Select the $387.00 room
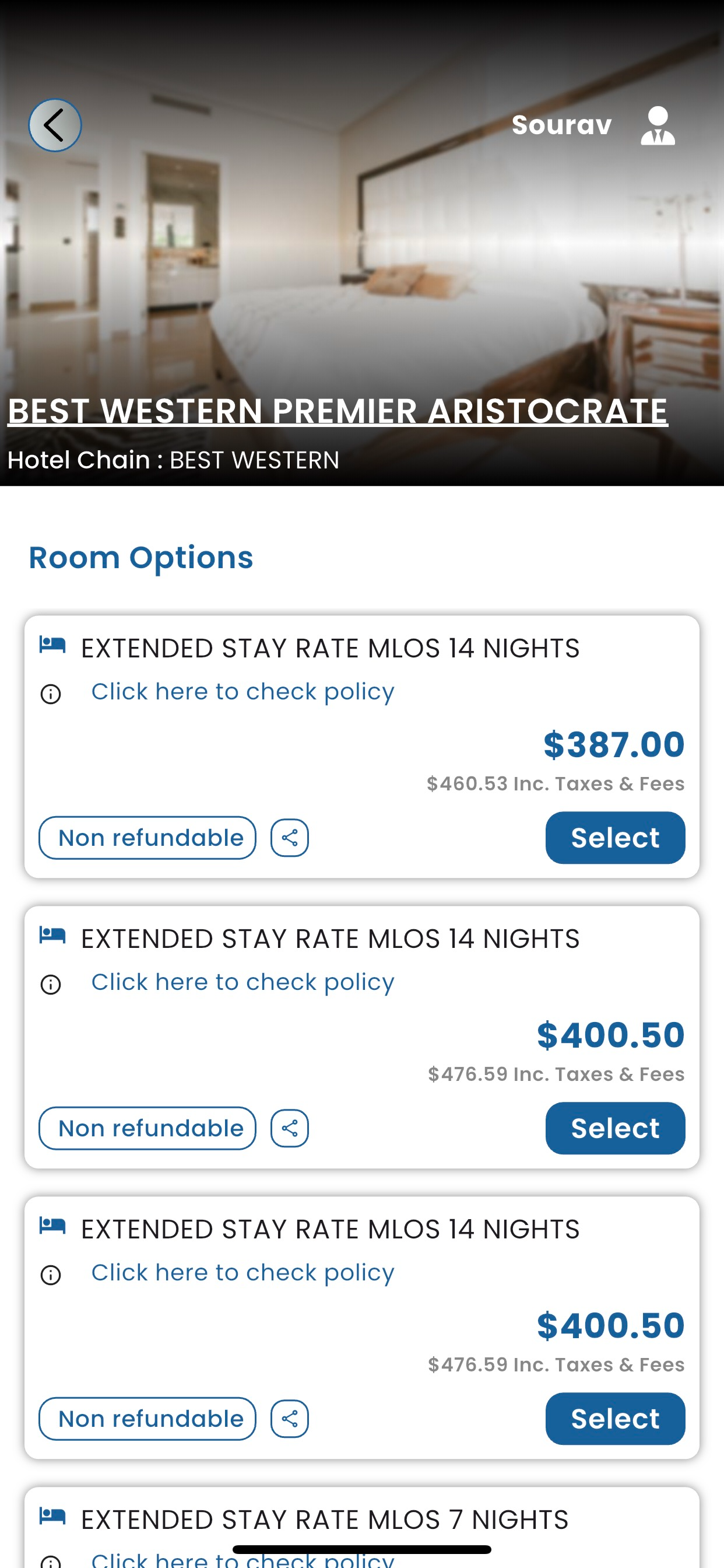 pos(615,838)
